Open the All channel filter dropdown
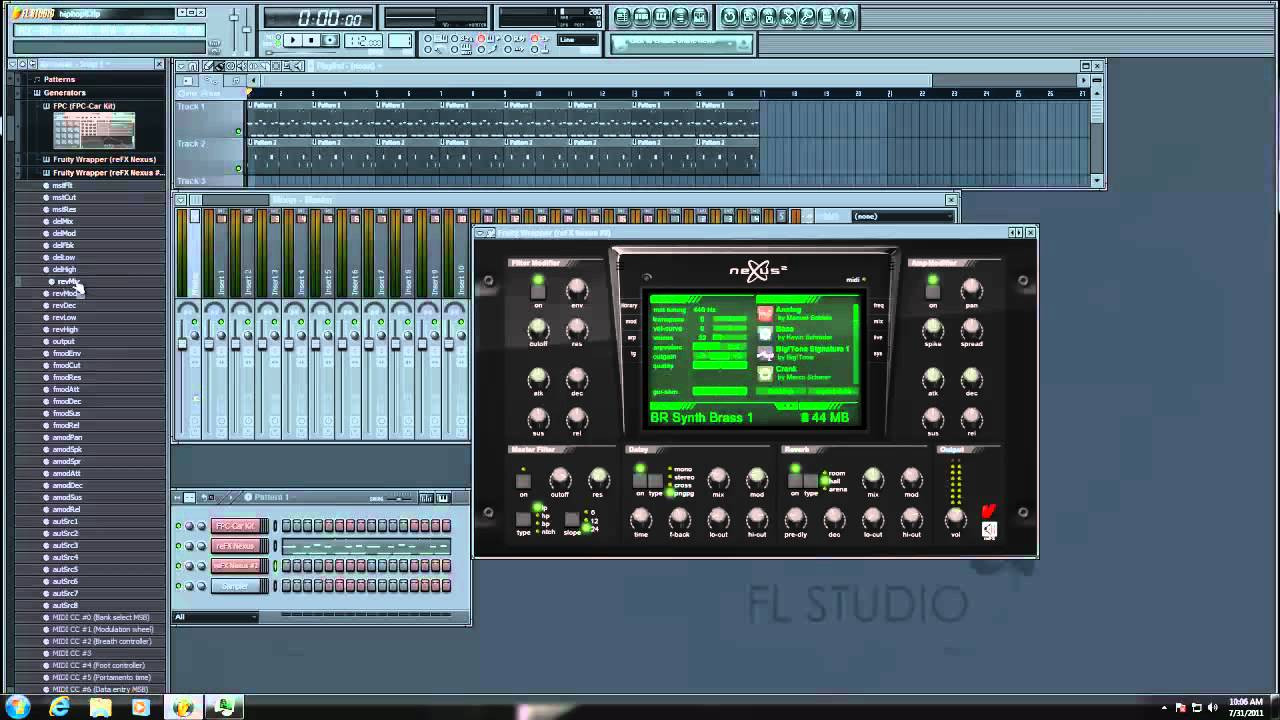This screenshot has width=1280, height=720. [216, 617]
